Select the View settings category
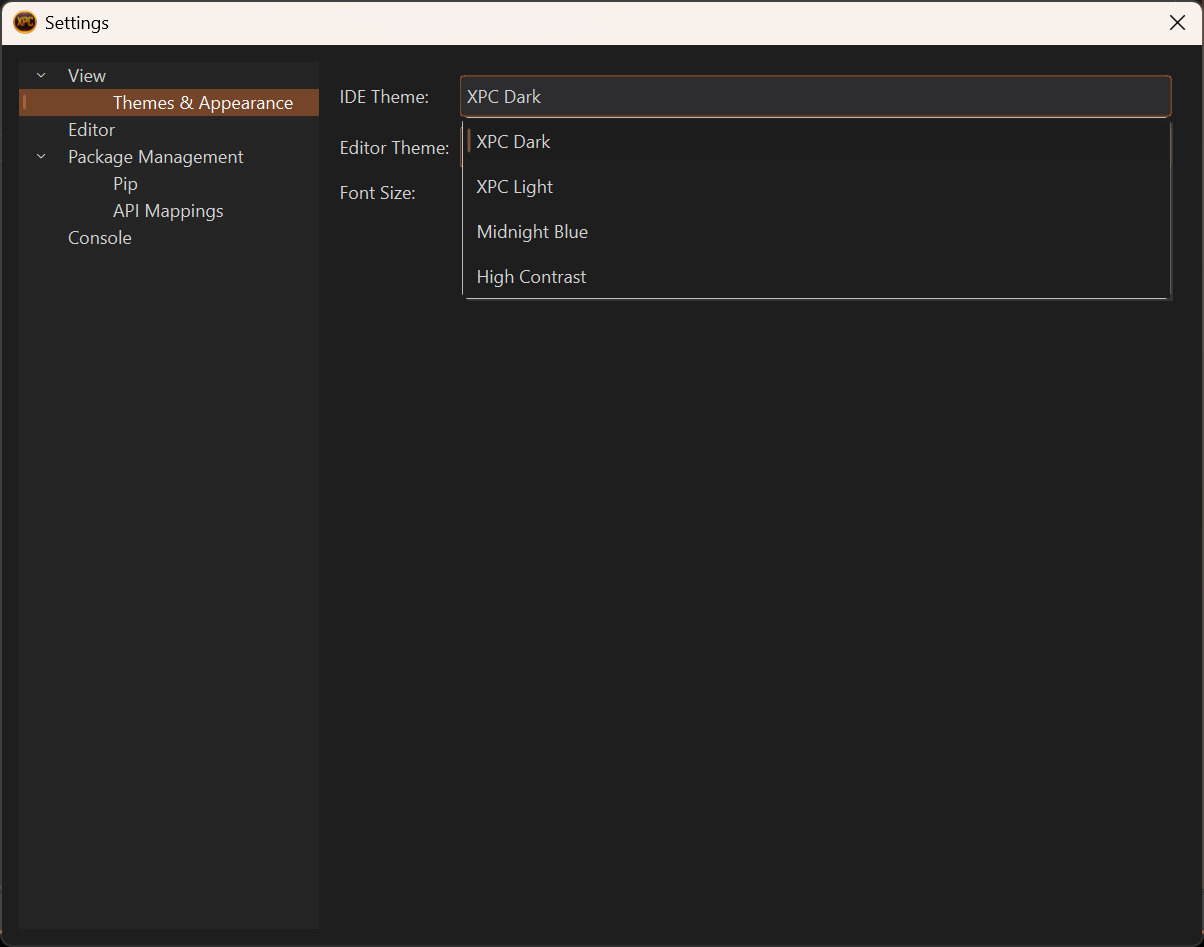Viewport: 1204px width, 947px height. click(87, 76)
